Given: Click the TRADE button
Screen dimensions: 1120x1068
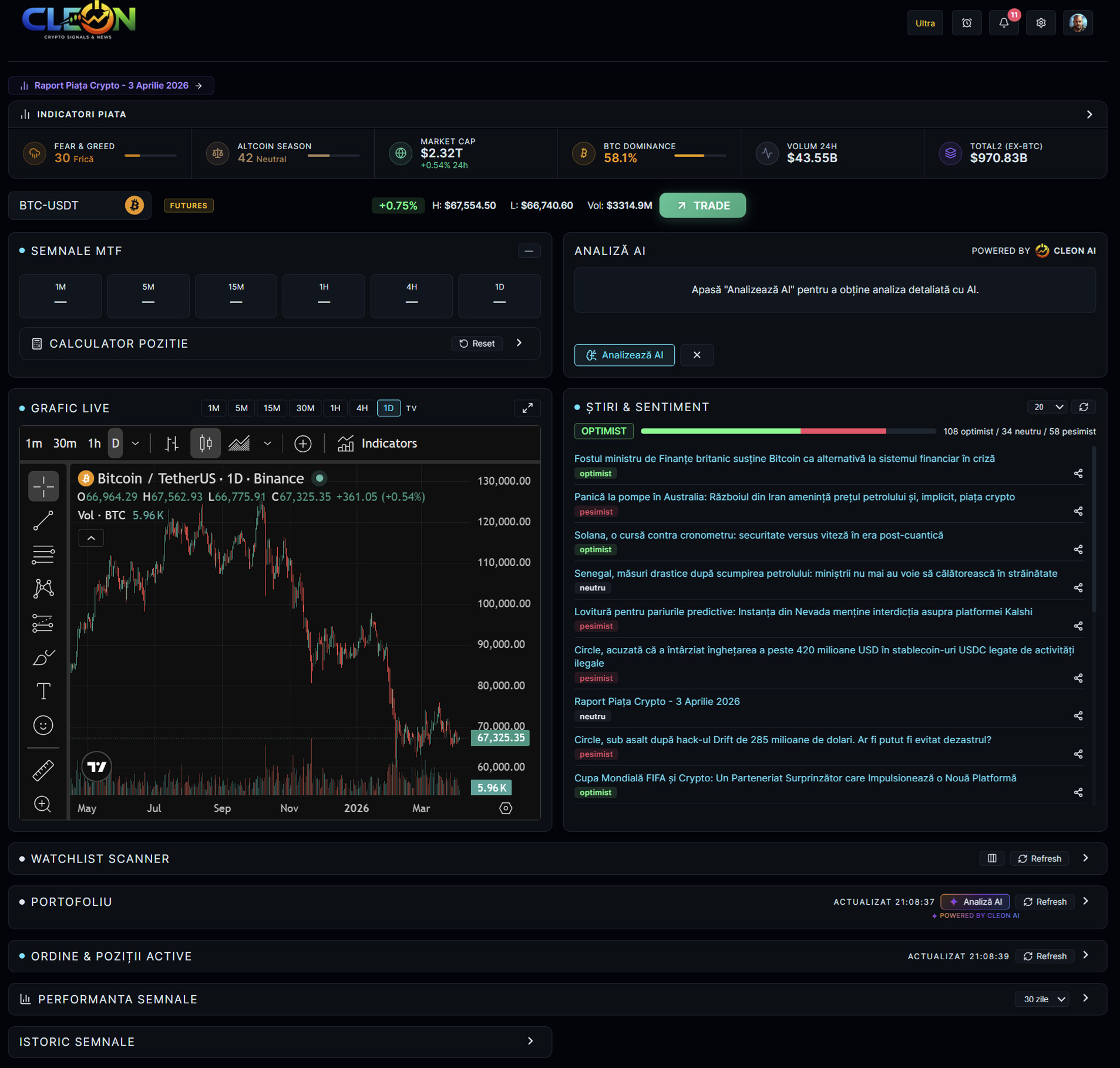Looking at the screenshot, I should click(x=702, y=206).
